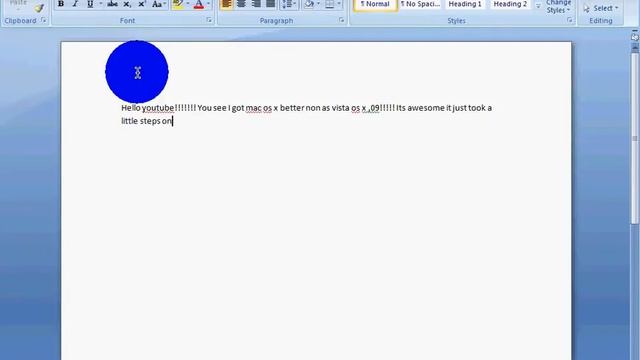This screenshot has width=640, height=360.
Task: Toggle the ruler view icon above scrollbar
Action: (x=635, y=36)
